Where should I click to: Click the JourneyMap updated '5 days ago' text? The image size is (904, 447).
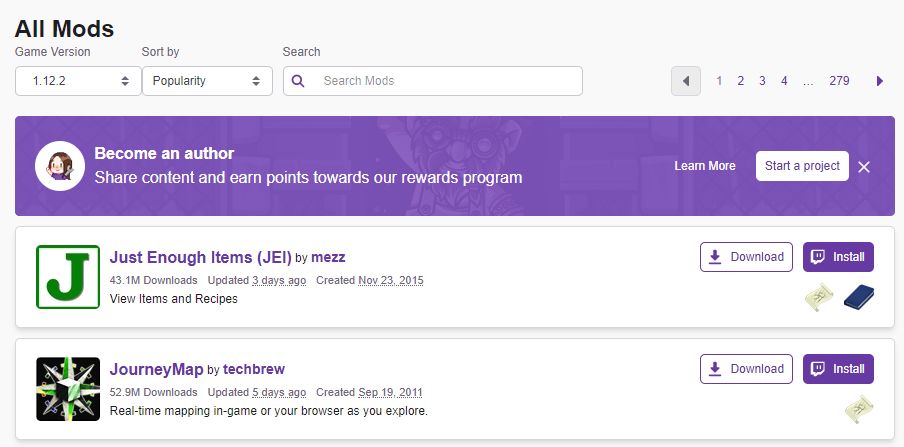[279, 392]
